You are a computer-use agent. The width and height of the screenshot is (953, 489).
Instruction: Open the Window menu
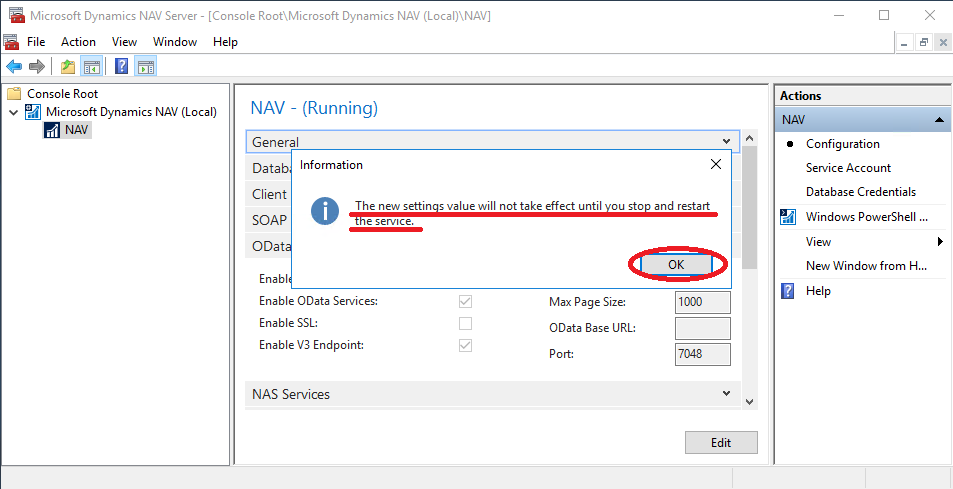(175, 42)
